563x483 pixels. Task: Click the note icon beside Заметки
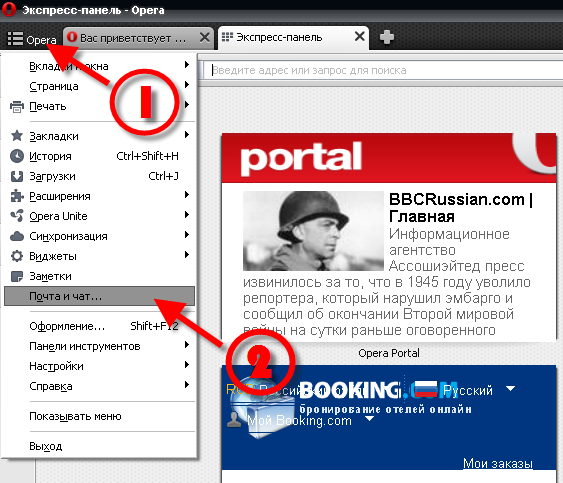click(x=17, y=277)
